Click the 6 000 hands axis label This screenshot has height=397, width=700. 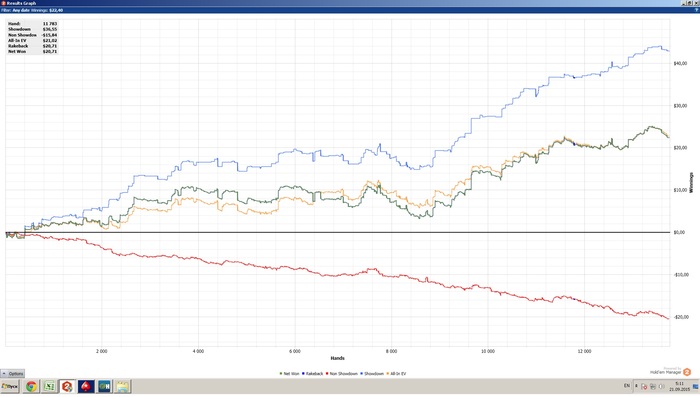pos(295,351)
